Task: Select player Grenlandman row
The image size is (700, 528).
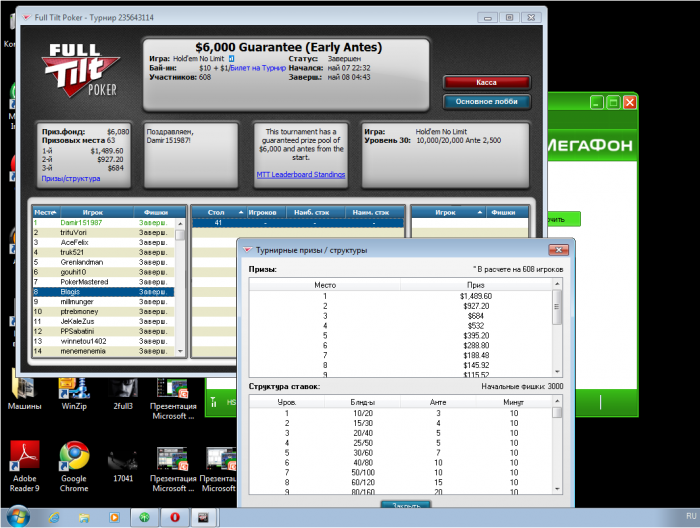Action: point(104,262)
